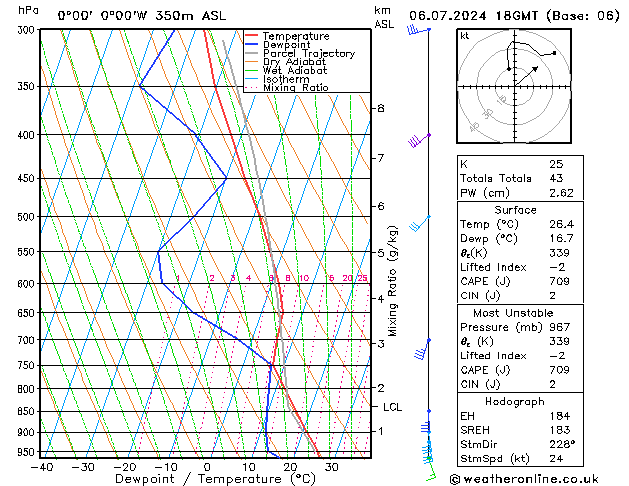Image resolution: width=629 pixels, height=486 pixels.
Task: Click the Dewpoint / Temperature (°C) axis title
Action: [x=215, y=479]
